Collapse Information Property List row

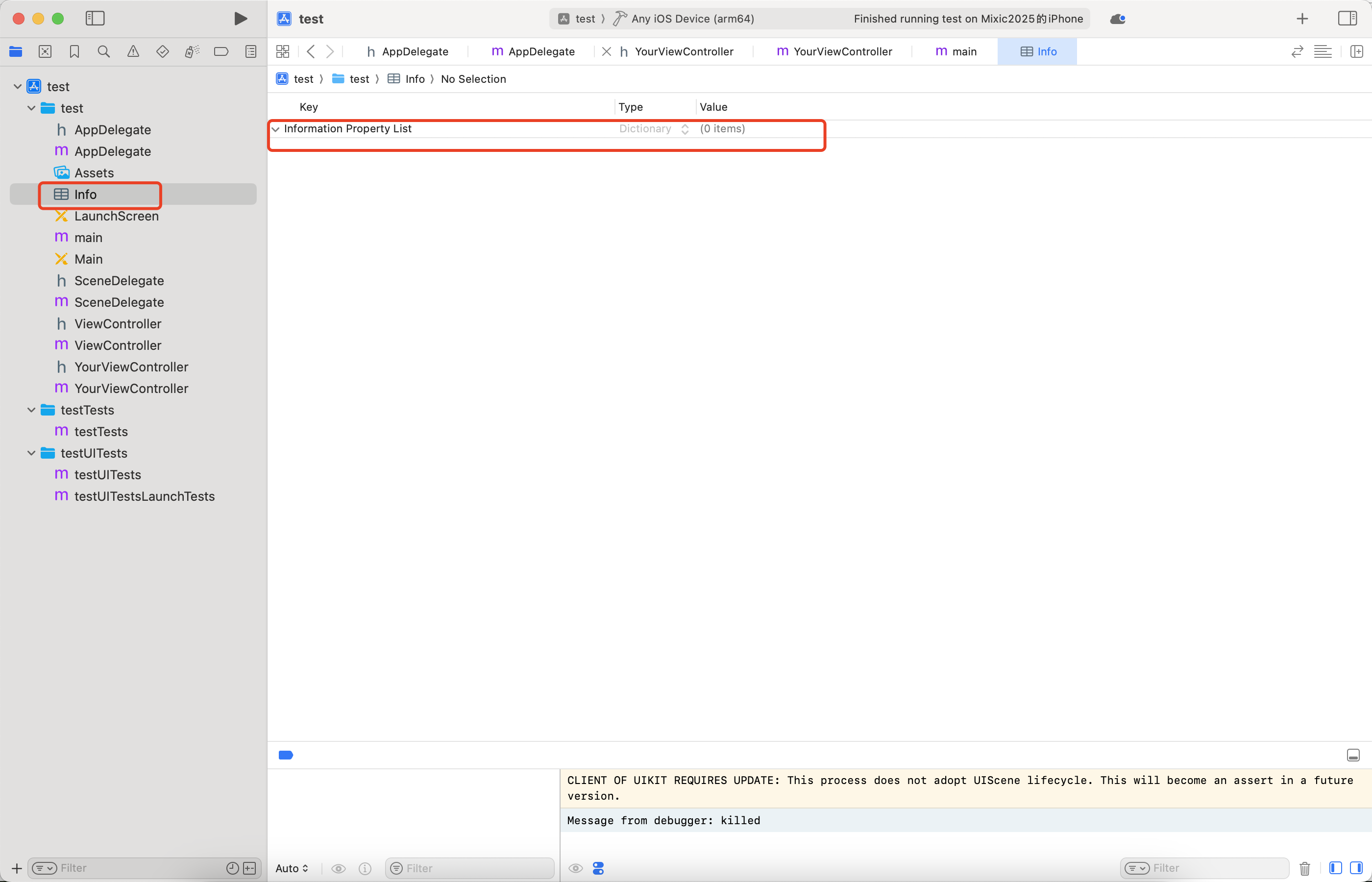276,129
